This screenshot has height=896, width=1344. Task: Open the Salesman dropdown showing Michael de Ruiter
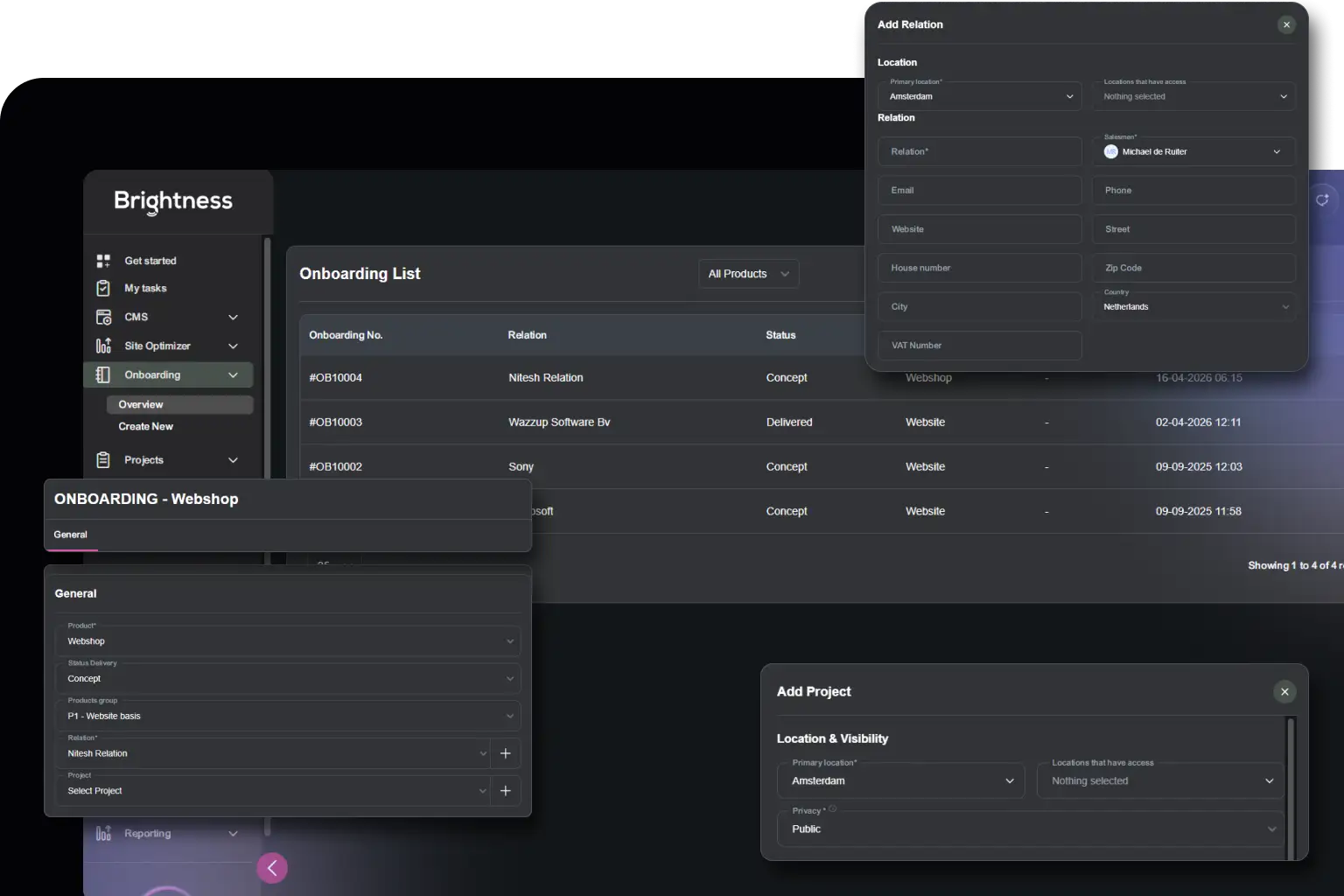(x=1193, y=151)
